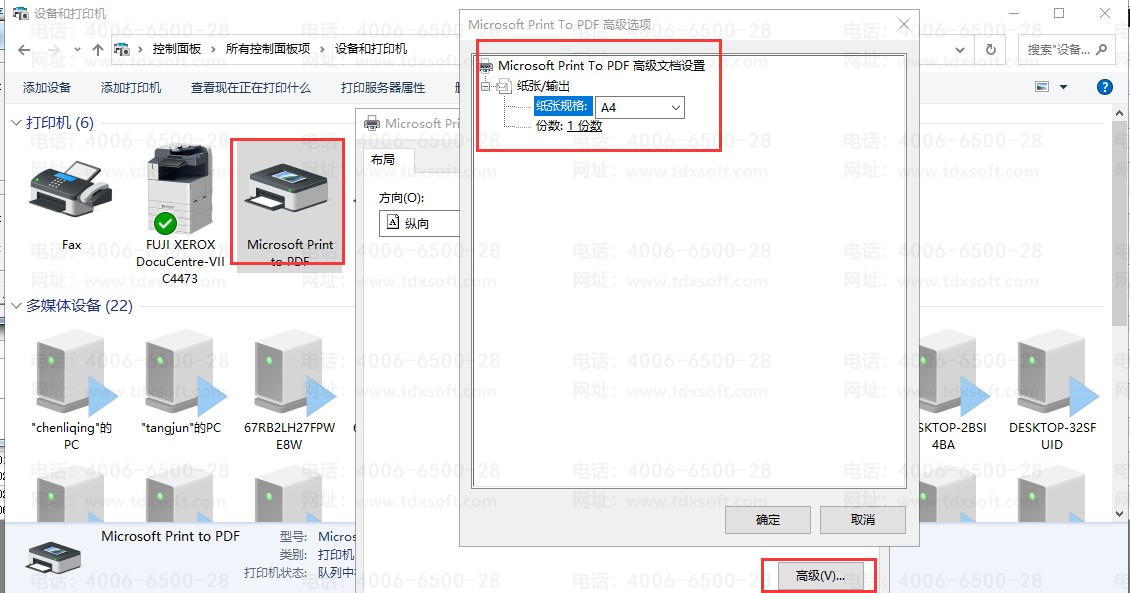This screenshot has width=1130, height=593.
Task: Open advanced settings with 高级(V)... button
Action: click(820, 576)
